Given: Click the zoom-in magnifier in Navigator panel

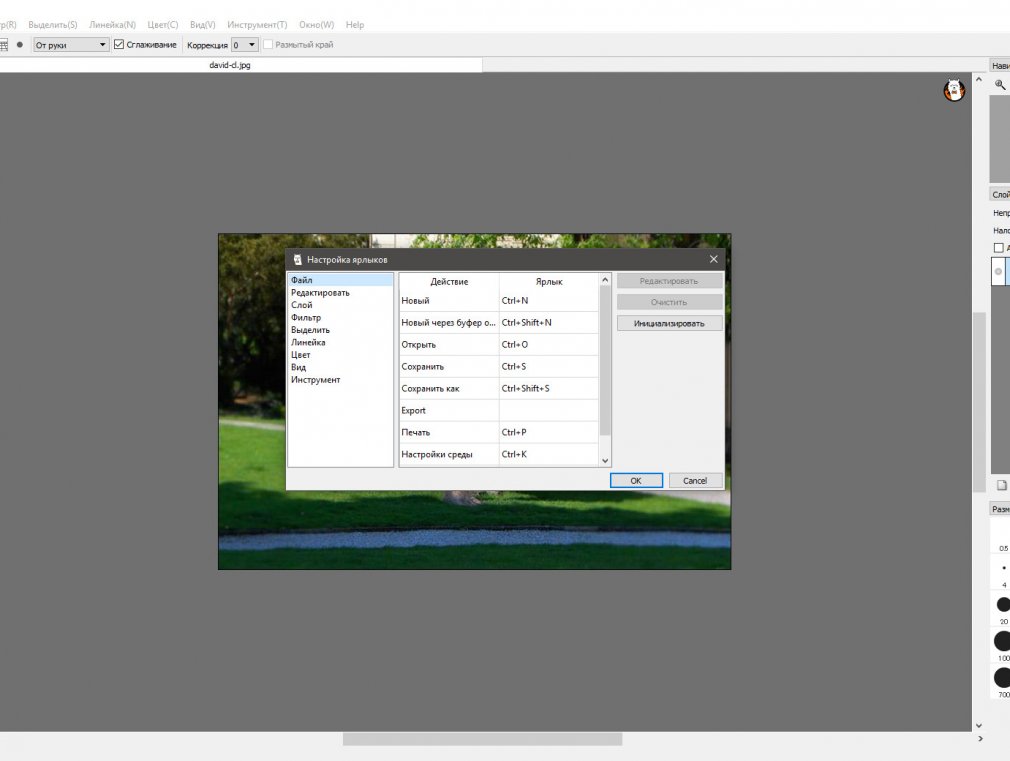Looking at the screenshot, I should (1000, 84).
